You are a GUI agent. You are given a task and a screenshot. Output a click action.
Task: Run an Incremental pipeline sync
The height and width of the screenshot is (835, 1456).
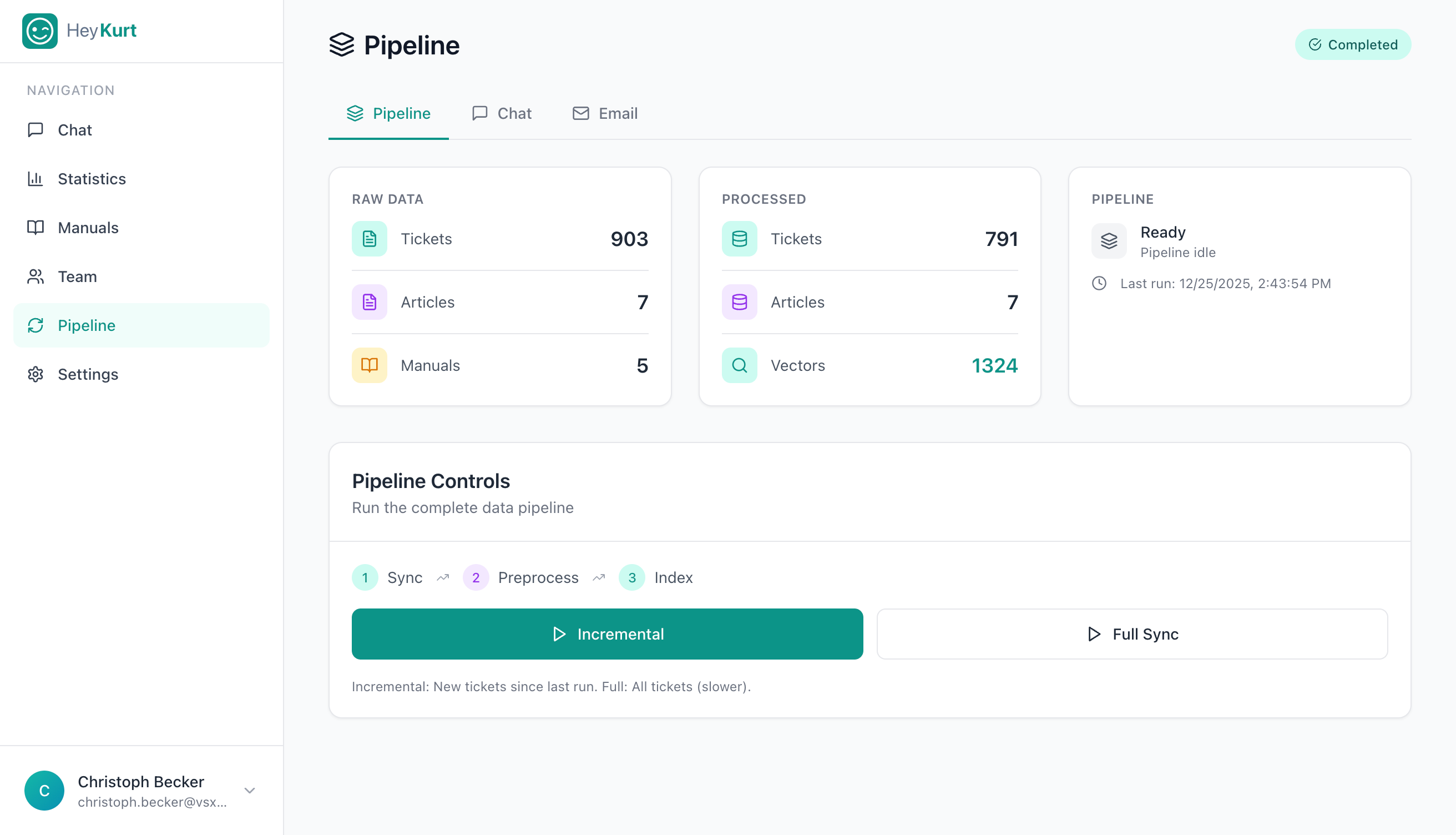[x=607, y=633]
